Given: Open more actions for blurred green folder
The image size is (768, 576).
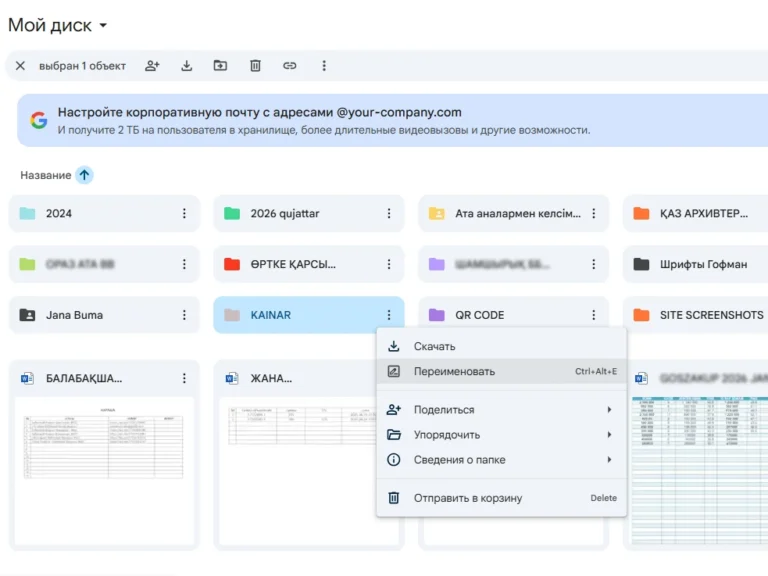Looking at the screenshot, I should click(184, 264).
